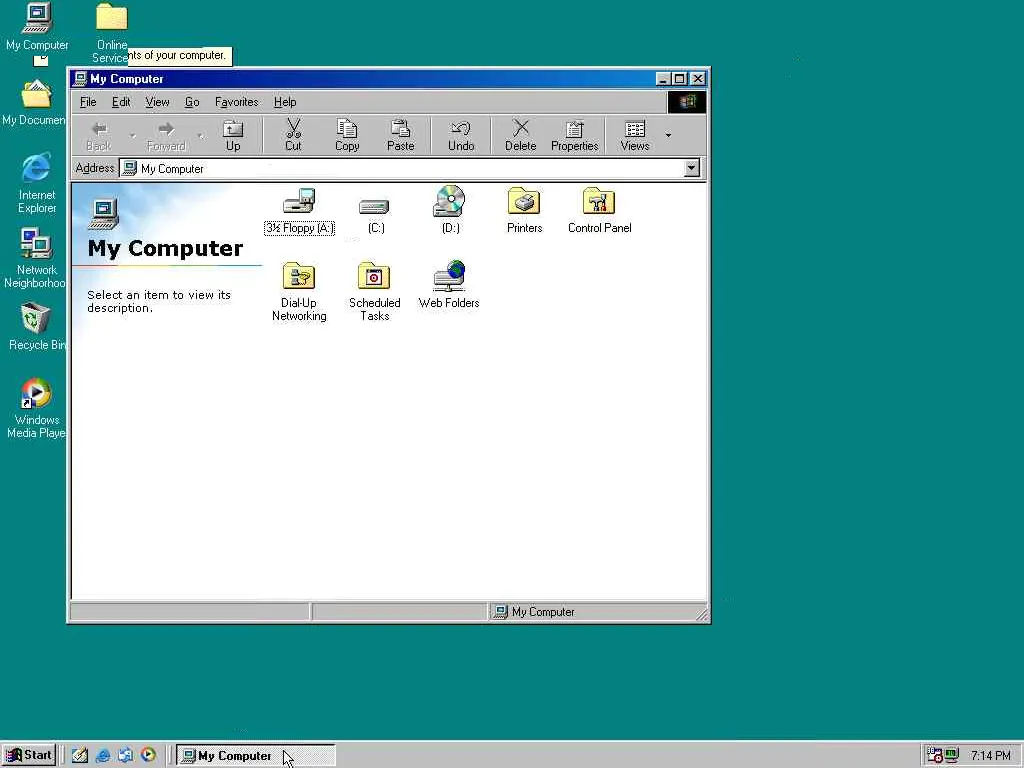Select My Computer desktop icon
This screenshot has width=1024, height=768.
[x=37, y=27]
